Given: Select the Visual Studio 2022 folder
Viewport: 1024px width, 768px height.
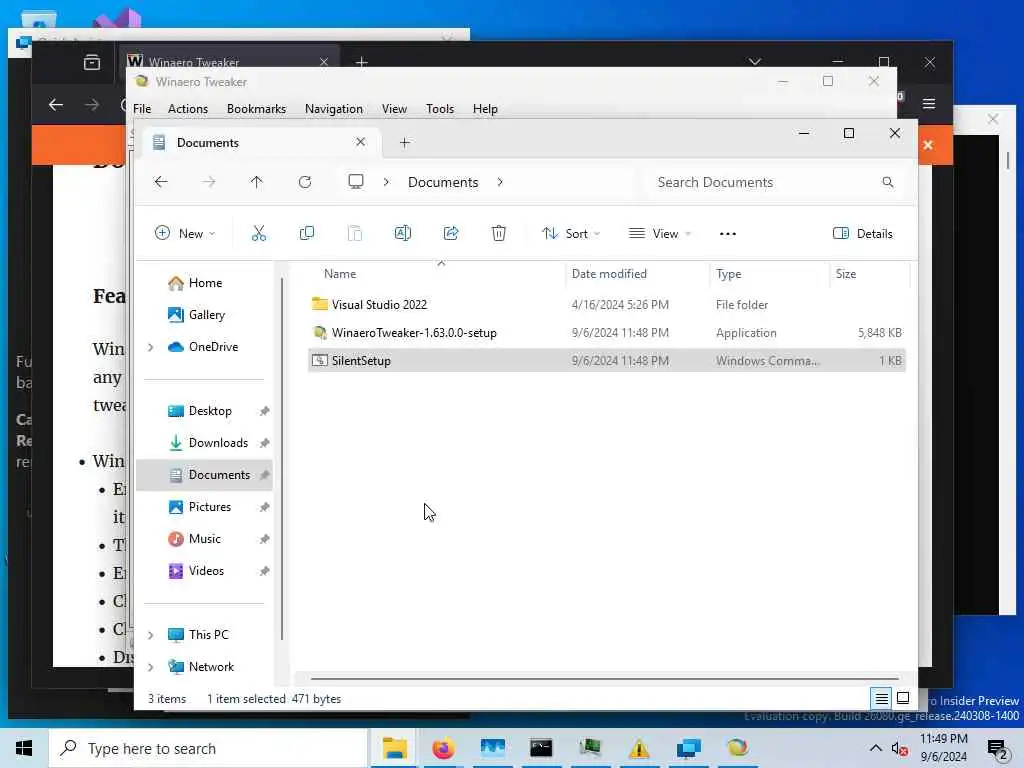Looking at the screenshot, I should pyautogui.click(x=607, y=304).
